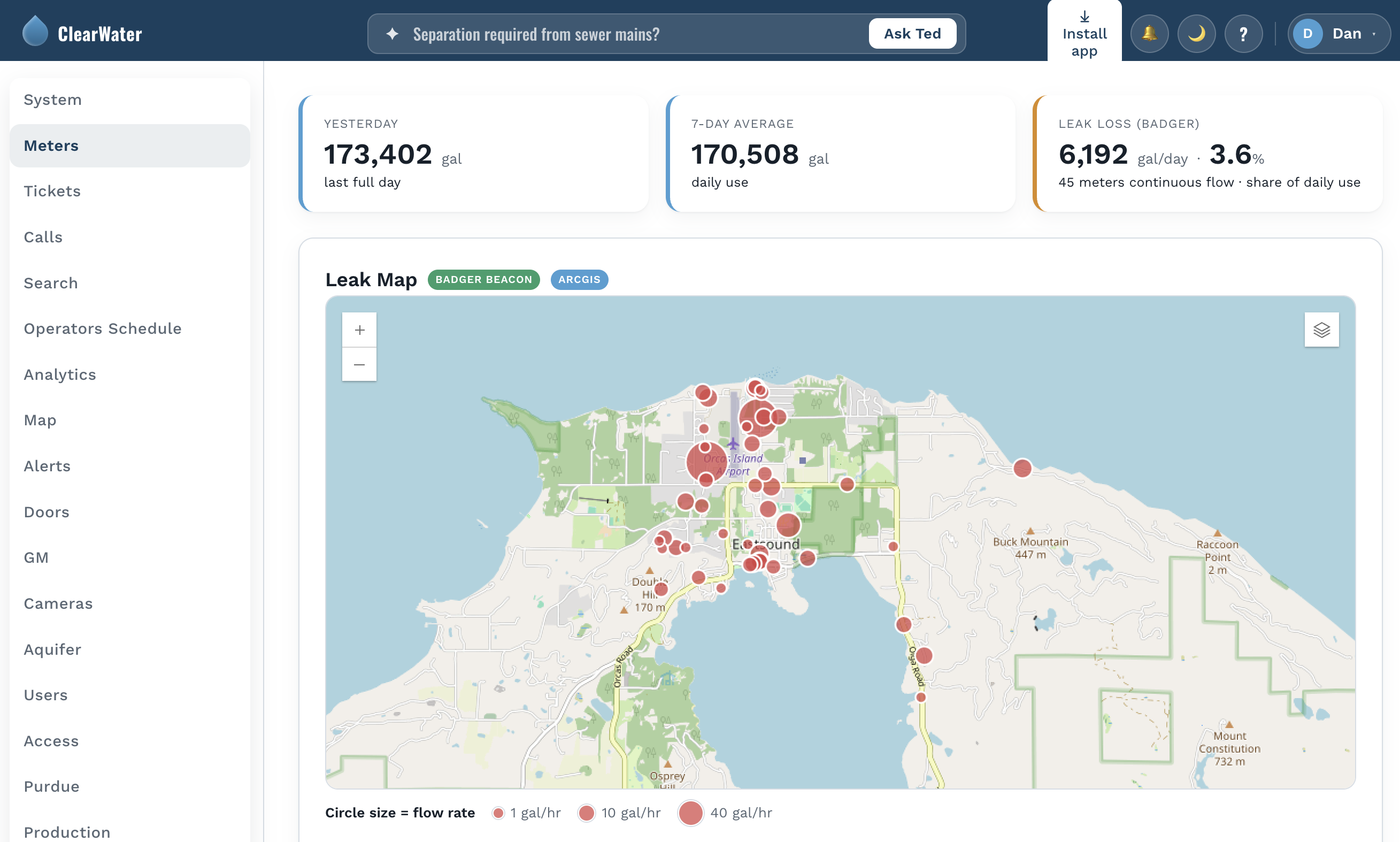Viewport: 1400px width, 842px height.
Task: Navigate to Analytics
Action: click(x=130, y=374)
